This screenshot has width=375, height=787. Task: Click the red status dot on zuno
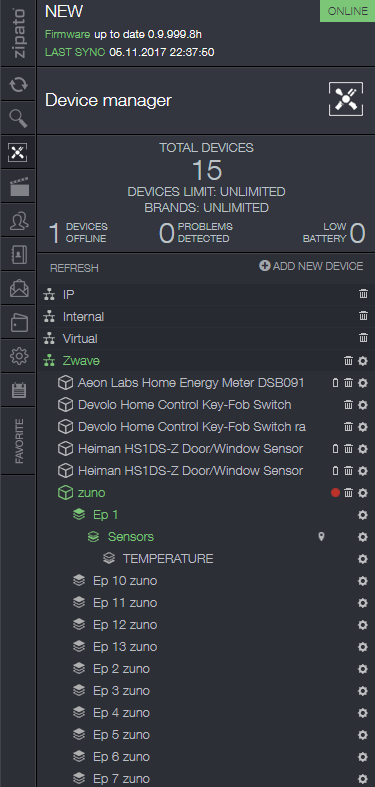(x=335, y=493)
